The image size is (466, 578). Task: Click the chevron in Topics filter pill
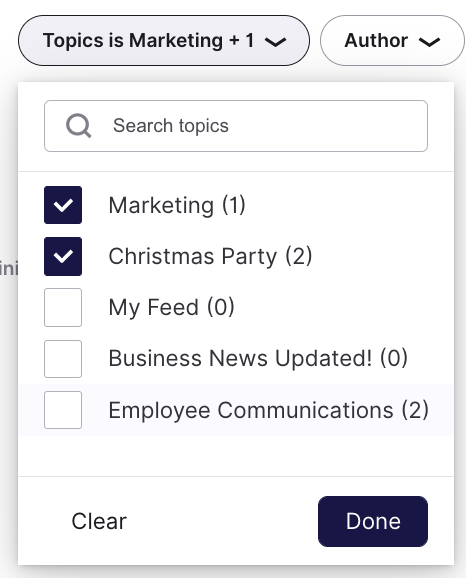click(275, 42)
